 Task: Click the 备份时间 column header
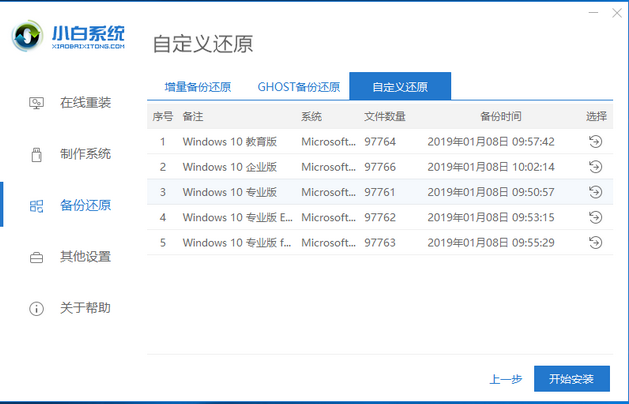tap(501, 117)
